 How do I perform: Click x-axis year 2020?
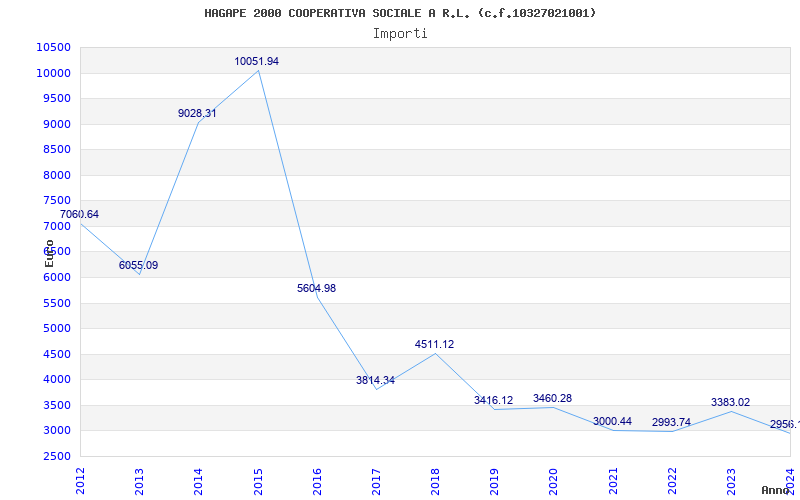click(554, 481)
